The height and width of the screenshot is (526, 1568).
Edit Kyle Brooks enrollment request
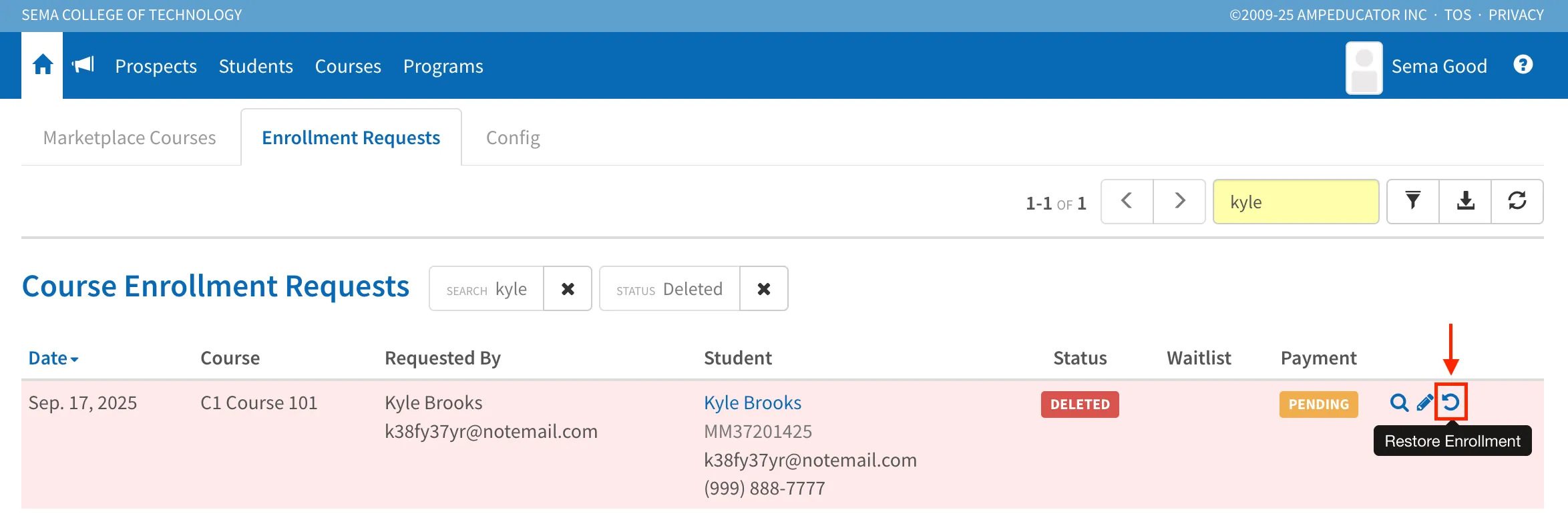[x=1425, y=403]
